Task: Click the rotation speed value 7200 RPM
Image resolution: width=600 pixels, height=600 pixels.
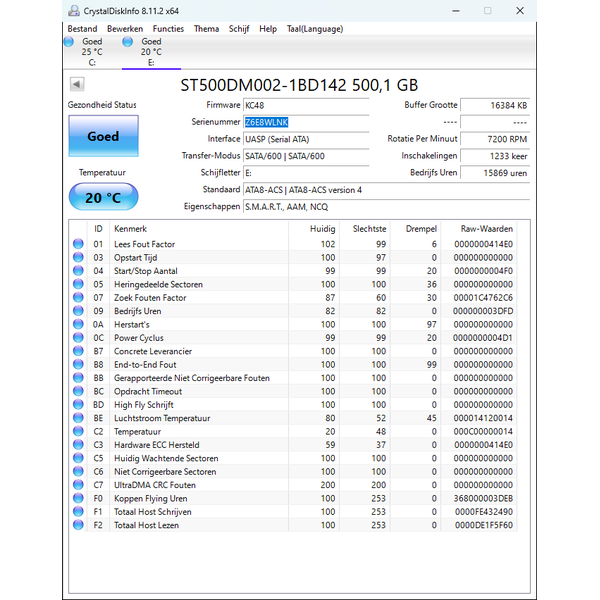Action: coord(495,139)
